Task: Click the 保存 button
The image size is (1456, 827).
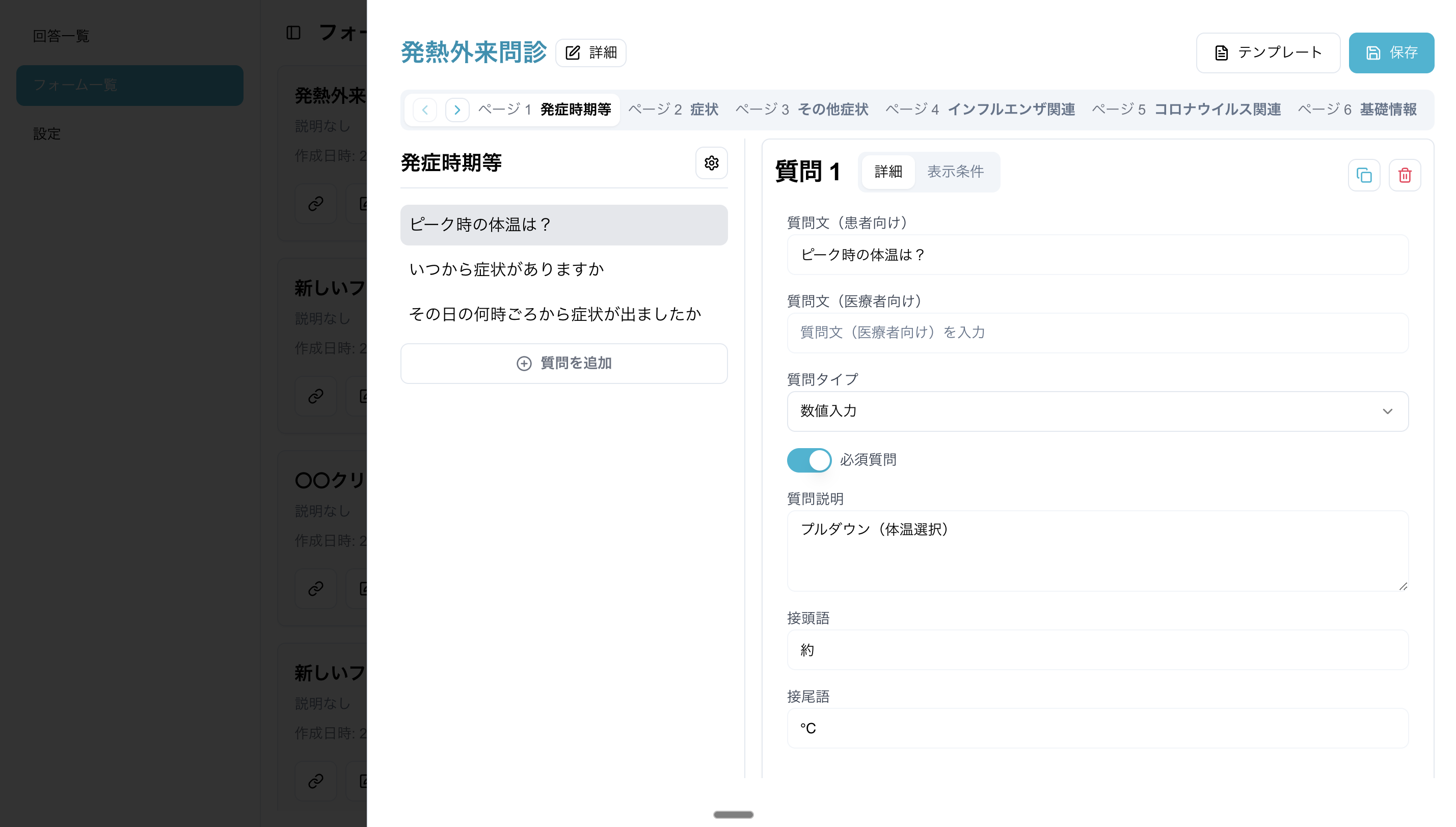Action: pyautogui.click(x=1391, y=53)
